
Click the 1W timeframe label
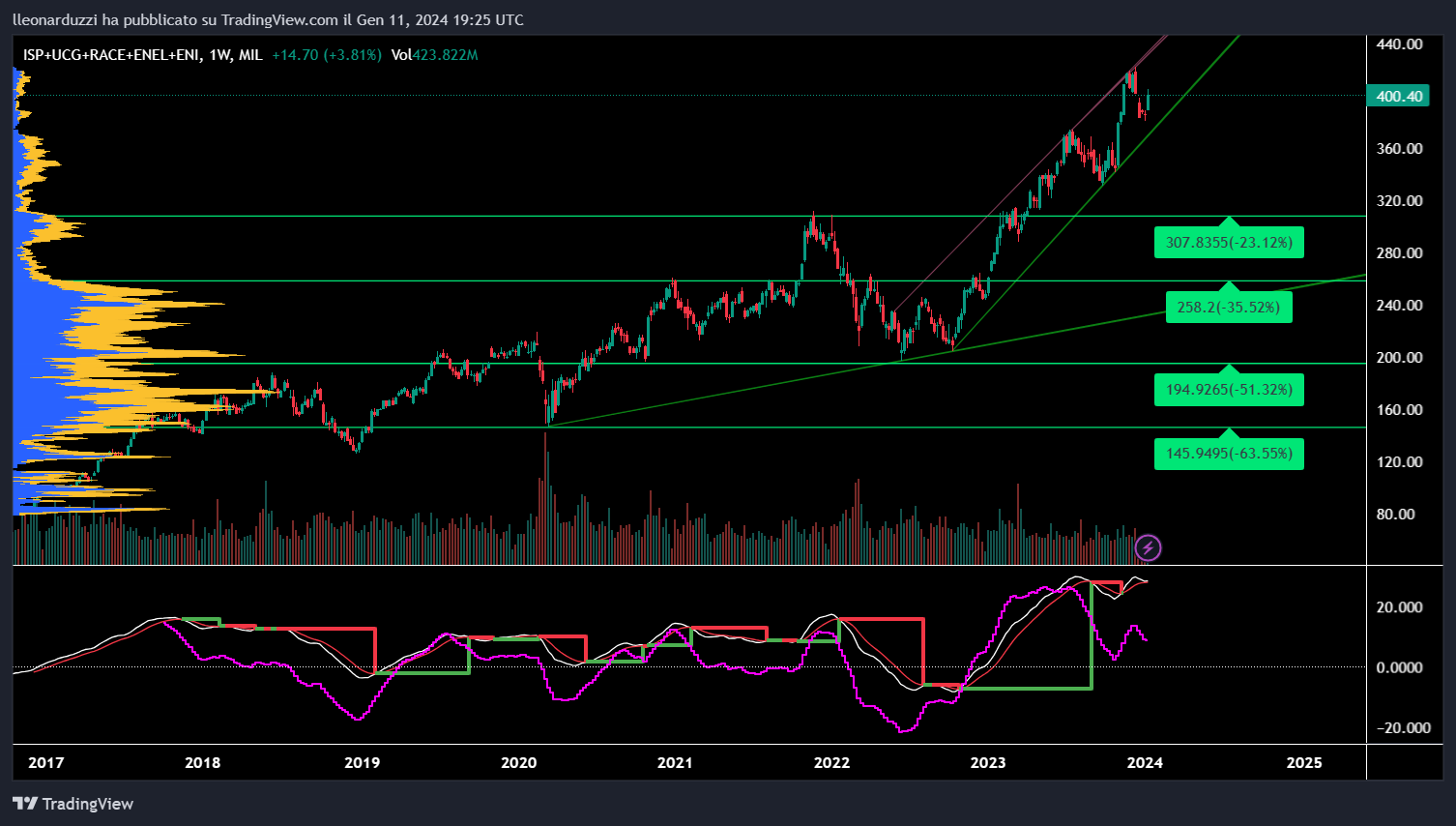click(220, 55)
